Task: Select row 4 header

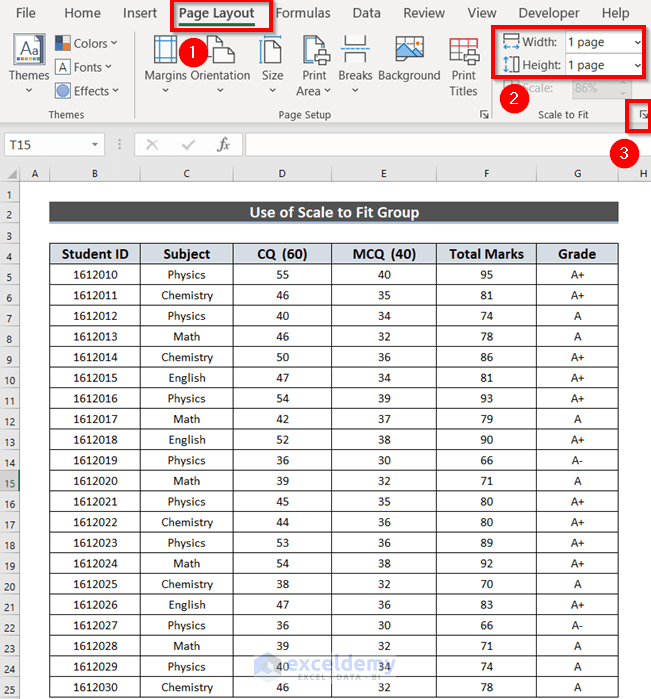Action: (9, 256)
